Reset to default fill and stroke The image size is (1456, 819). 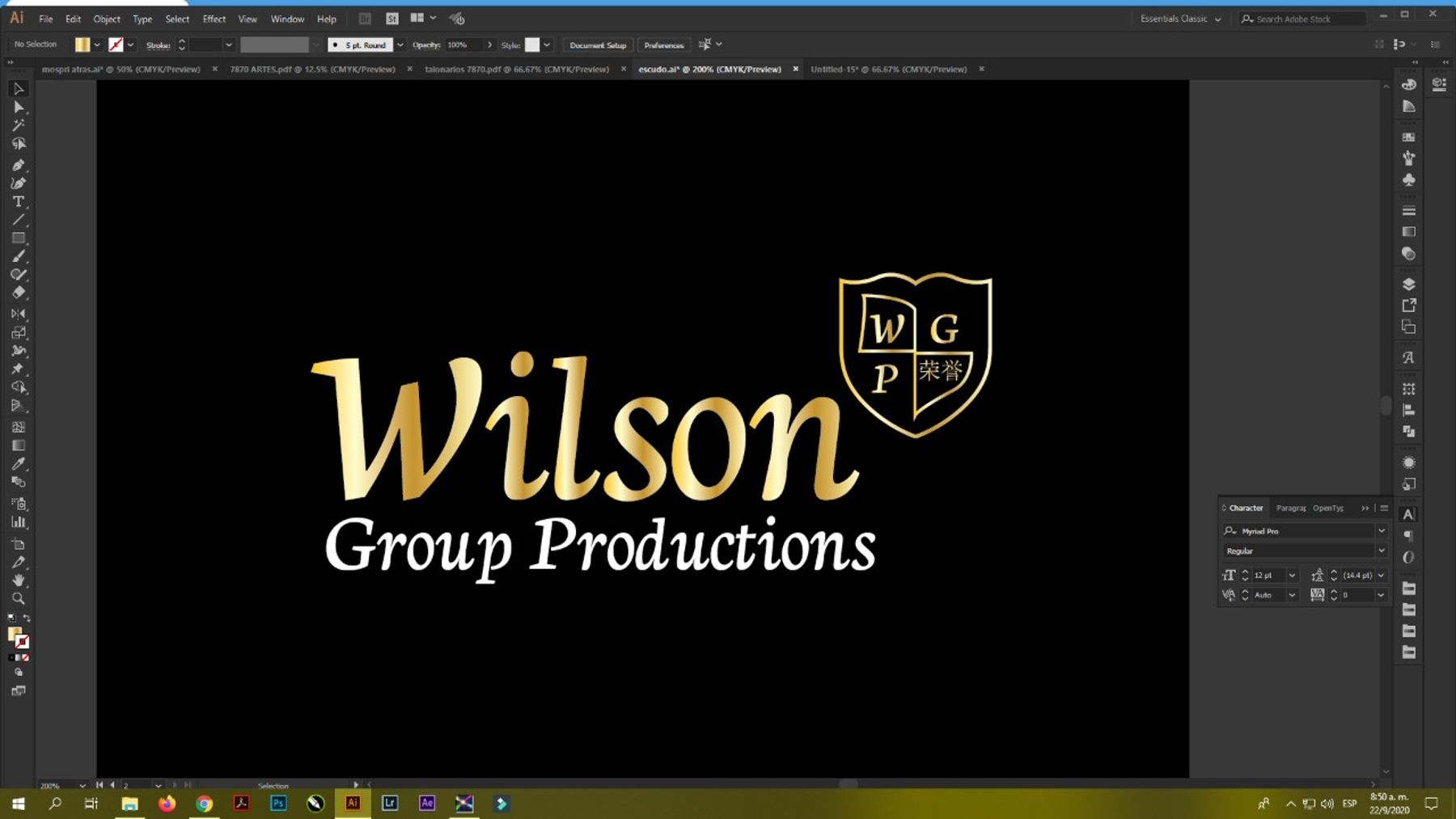11,618
